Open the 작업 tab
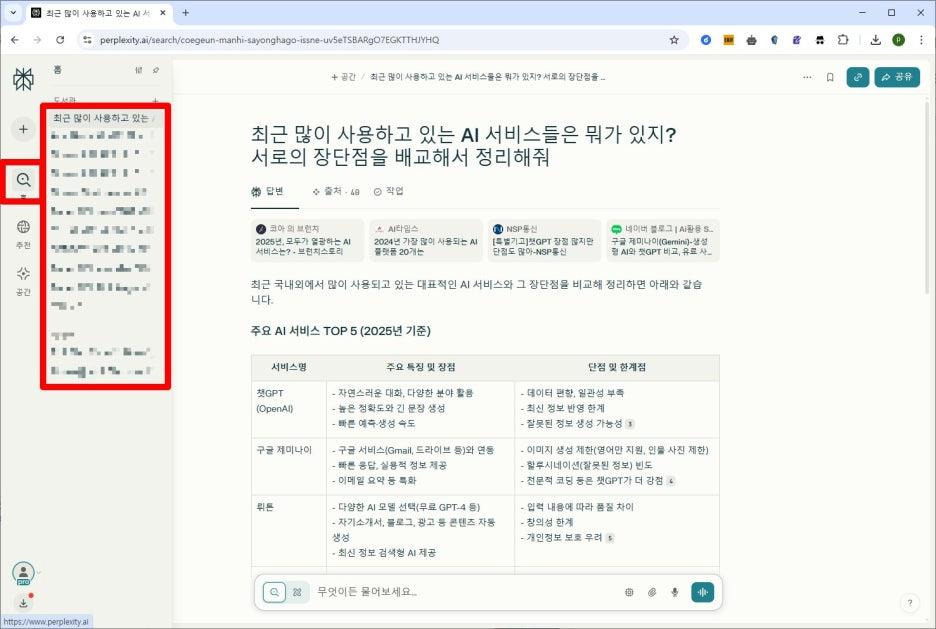 tap(389, 191)
